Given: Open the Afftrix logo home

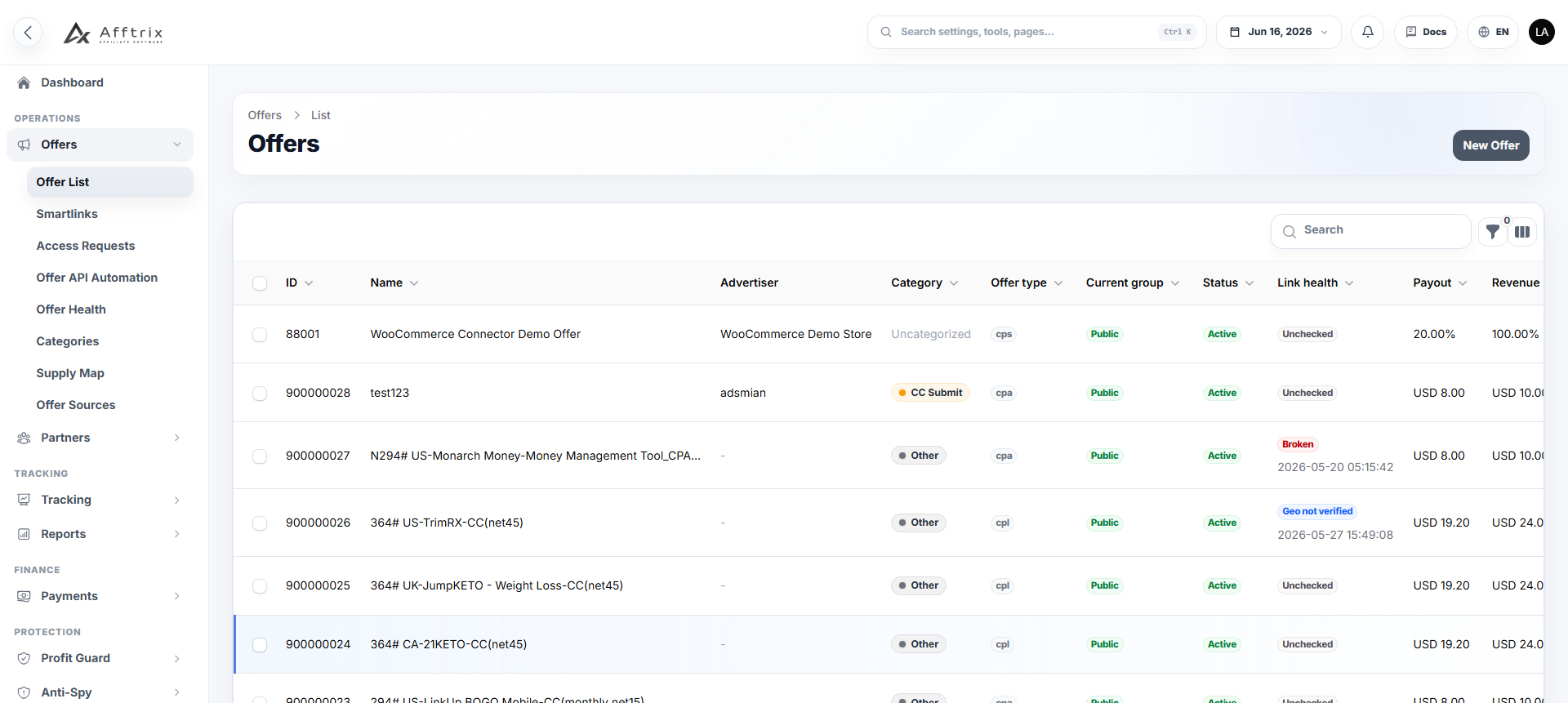Looking at the screenshot, I should (x=114, y=33).
